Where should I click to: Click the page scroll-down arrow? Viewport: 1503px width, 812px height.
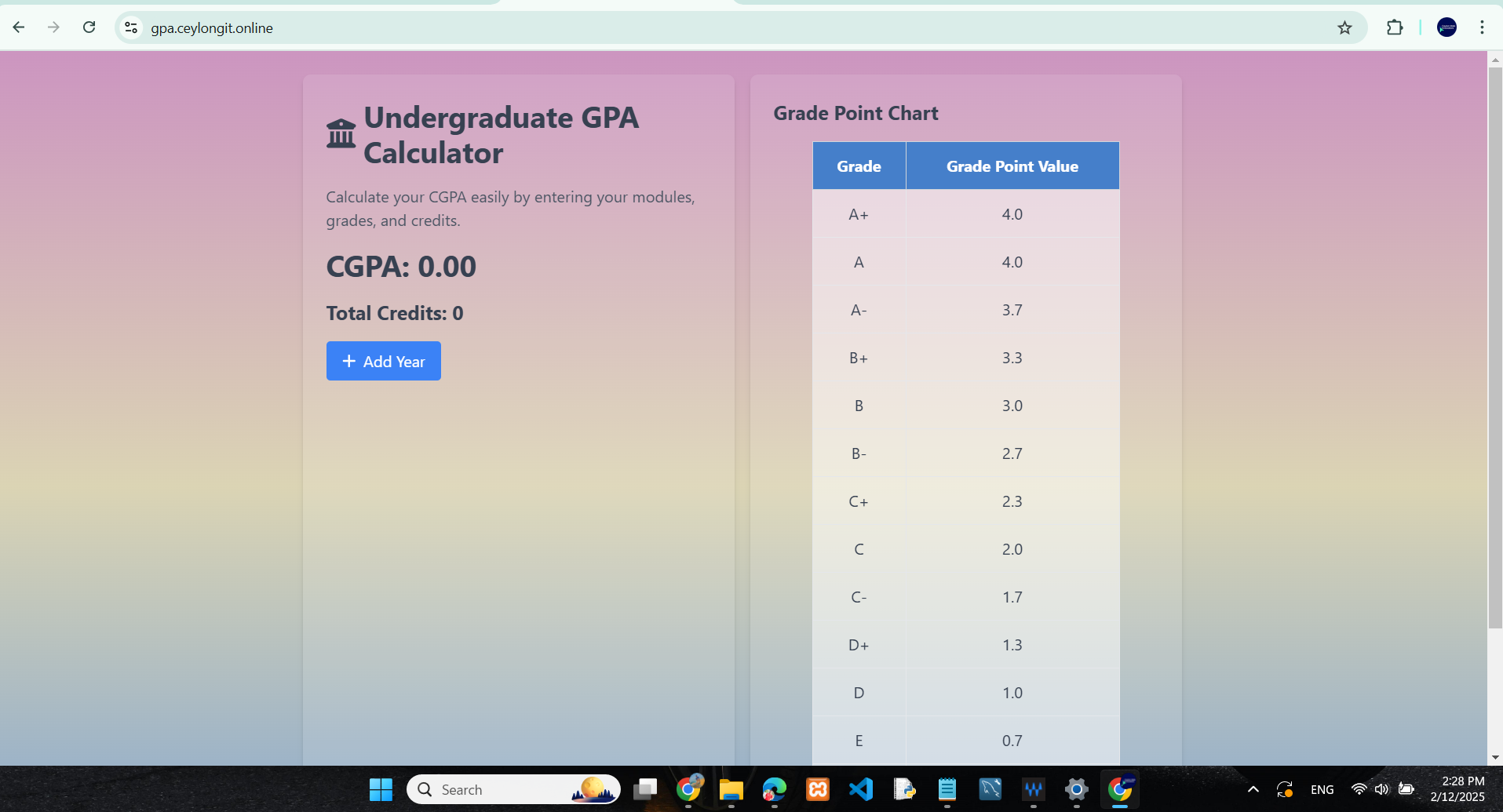coord(1494,757)
